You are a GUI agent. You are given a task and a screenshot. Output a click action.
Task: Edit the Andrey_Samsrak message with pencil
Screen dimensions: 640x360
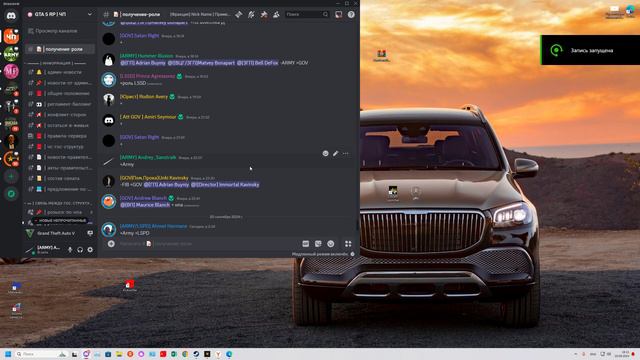coord(336,153)
